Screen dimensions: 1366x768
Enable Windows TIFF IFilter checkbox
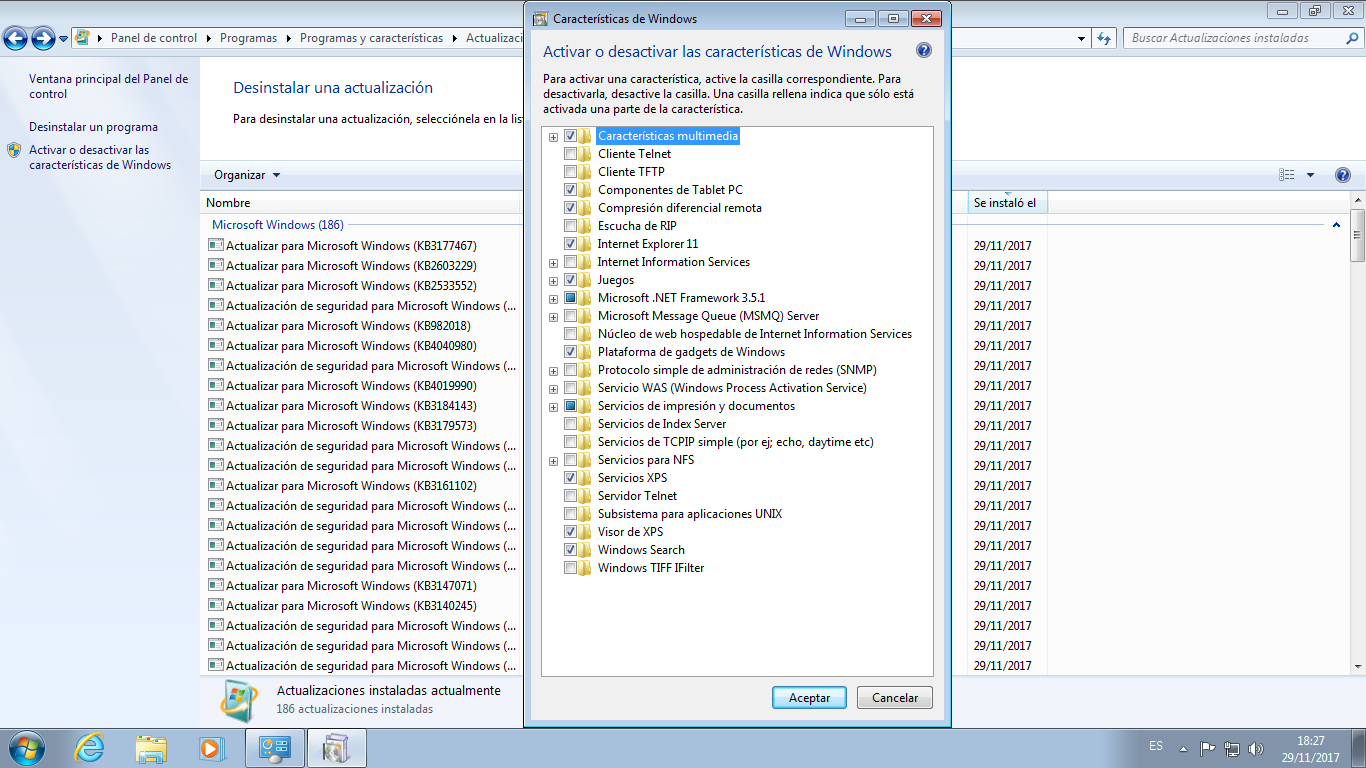click(x=570, y=568)
